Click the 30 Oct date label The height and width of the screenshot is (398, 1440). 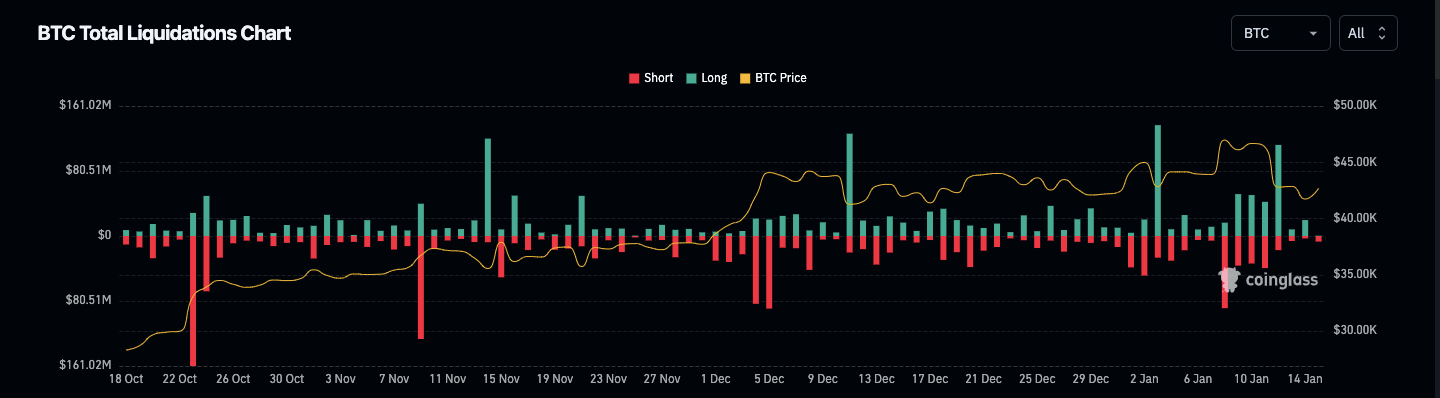(287, 379)
